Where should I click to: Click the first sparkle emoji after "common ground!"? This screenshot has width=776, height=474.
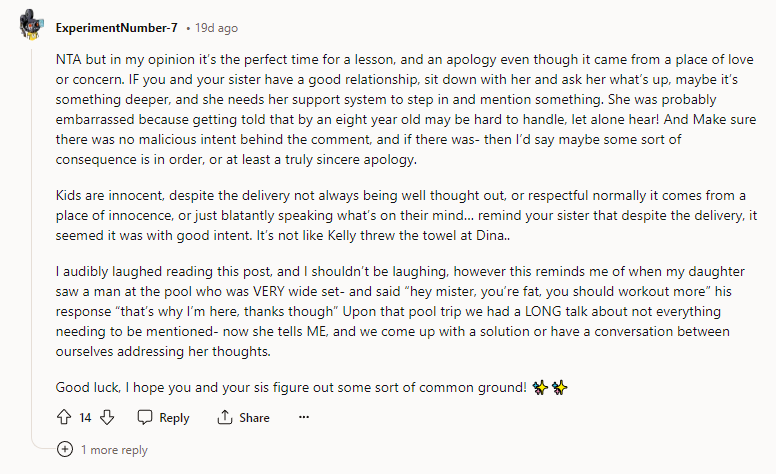click(x=540, y=387)
